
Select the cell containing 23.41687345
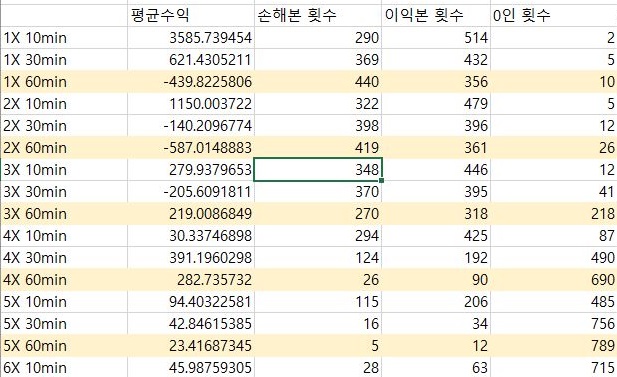point(191,346)
